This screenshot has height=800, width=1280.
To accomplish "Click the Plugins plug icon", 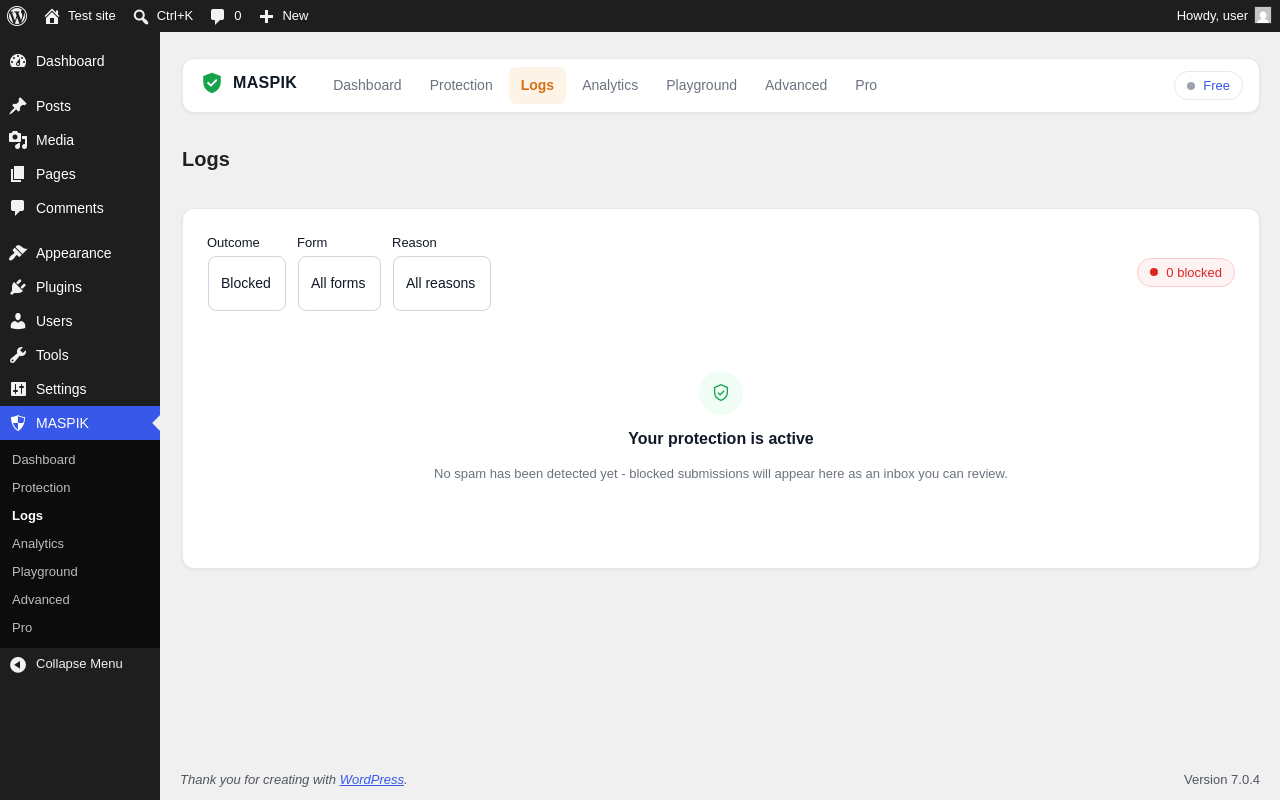I will 18,287.
